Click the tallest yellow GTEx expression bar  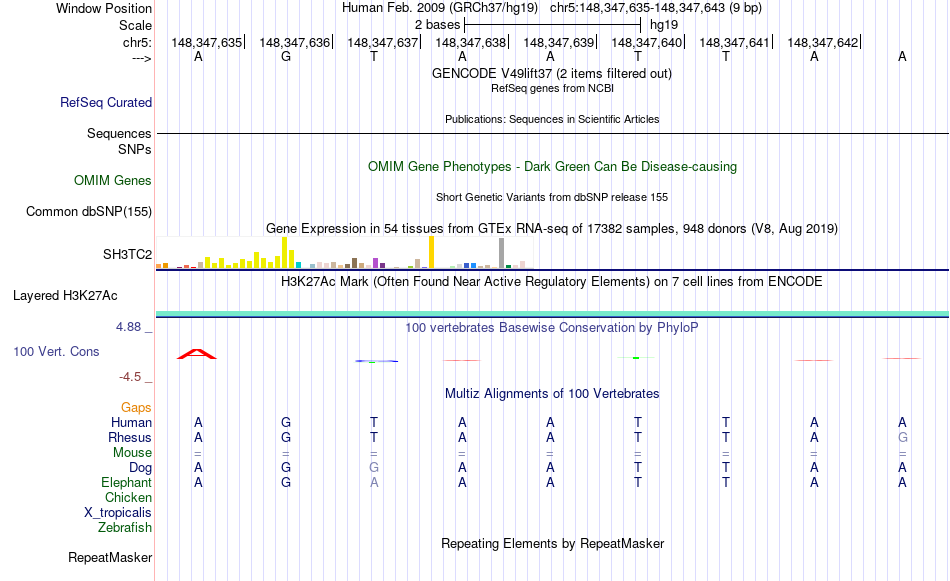(431, 253)
